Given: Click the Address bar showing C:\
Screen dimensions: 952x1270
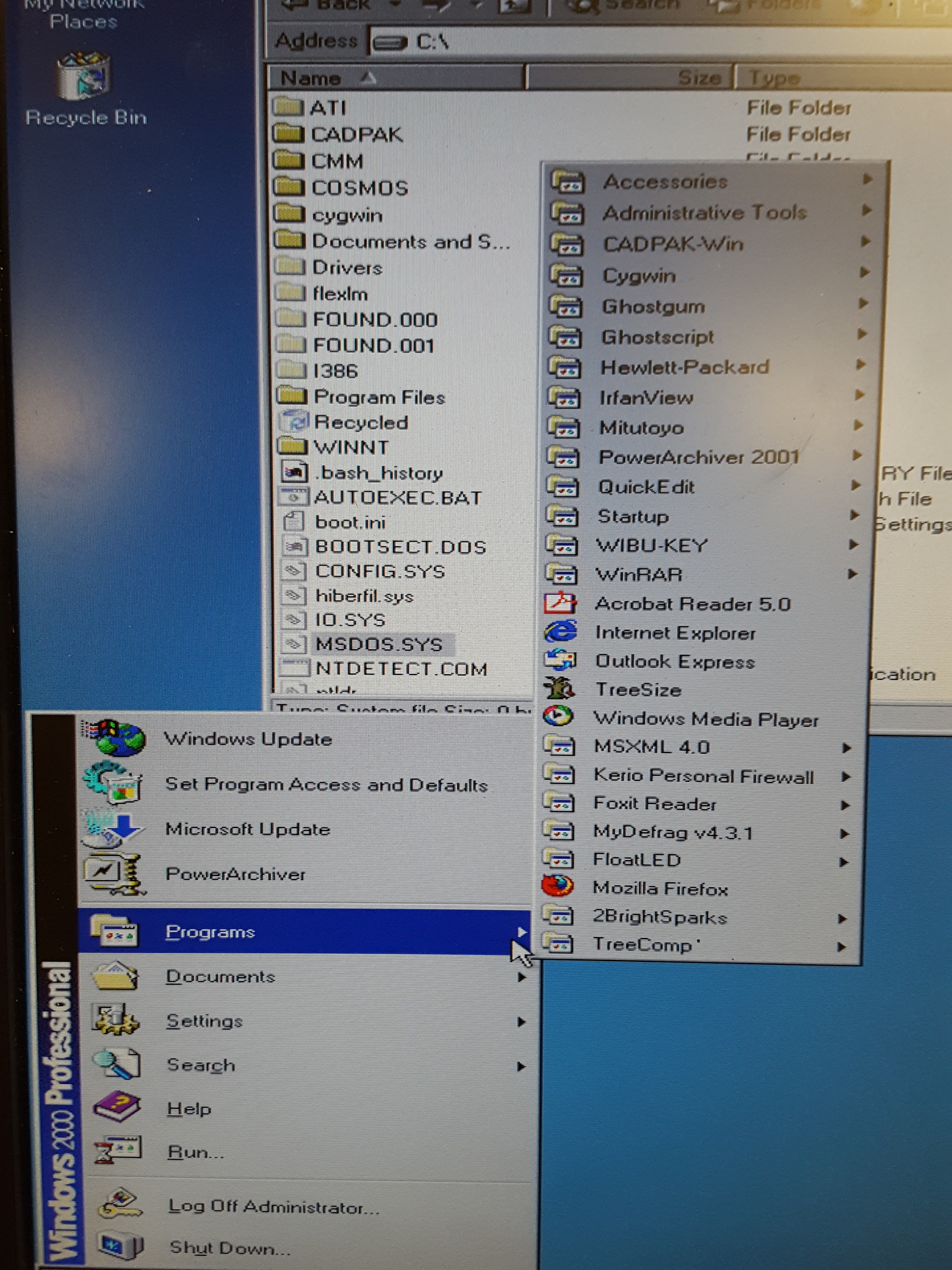Looking at the screenshot, I should (661, 41).
